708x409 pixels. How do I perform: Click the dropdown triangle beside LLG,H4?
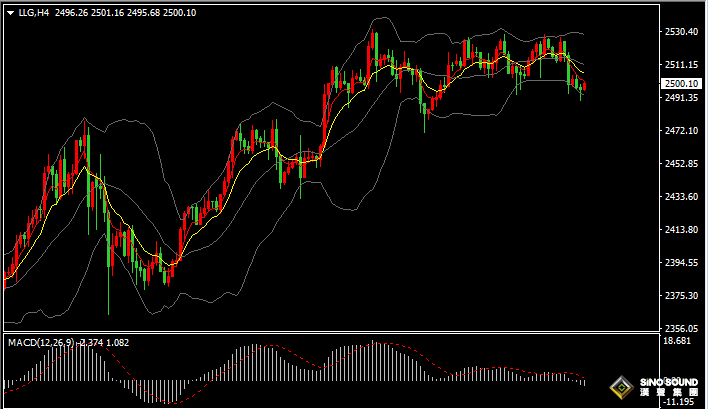pyautogui.click(x=10, y=13)
